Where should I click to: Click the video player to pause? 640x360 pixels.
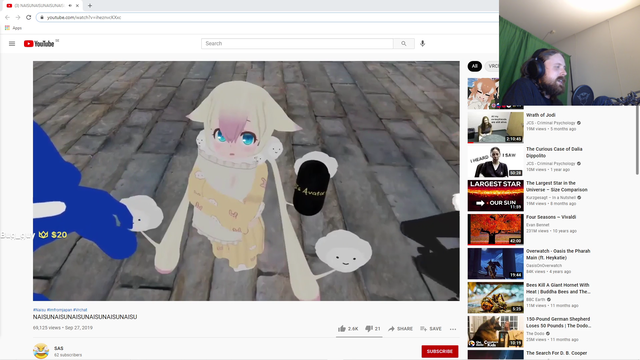pos(246,181)
